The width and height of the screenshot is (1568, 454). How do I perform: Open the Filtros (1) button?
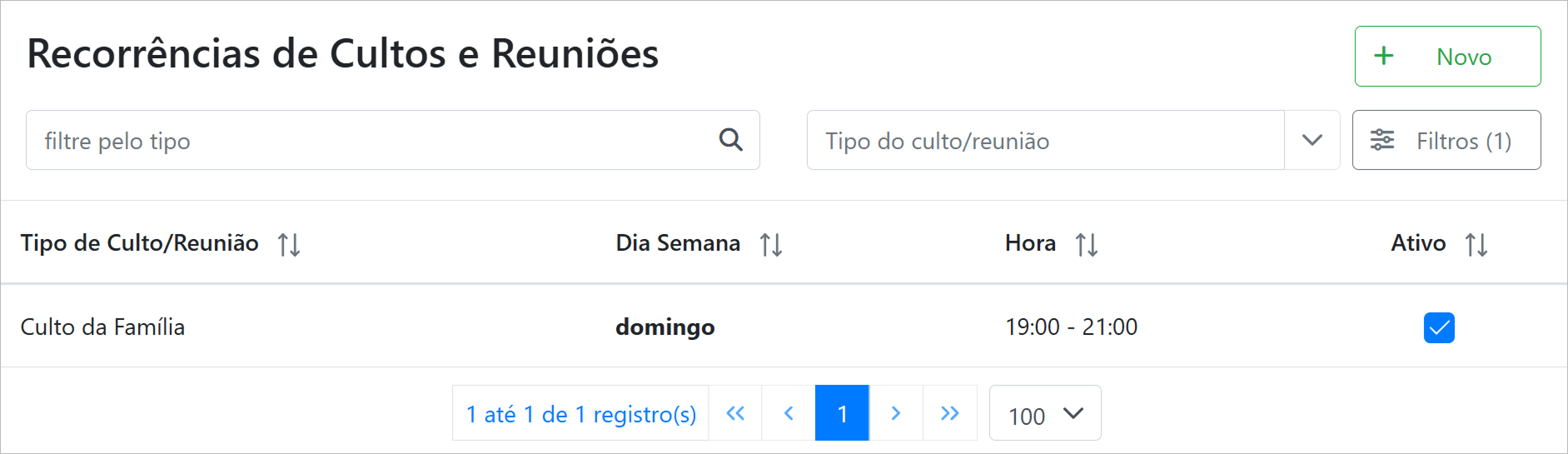(x=1446, y=140)
